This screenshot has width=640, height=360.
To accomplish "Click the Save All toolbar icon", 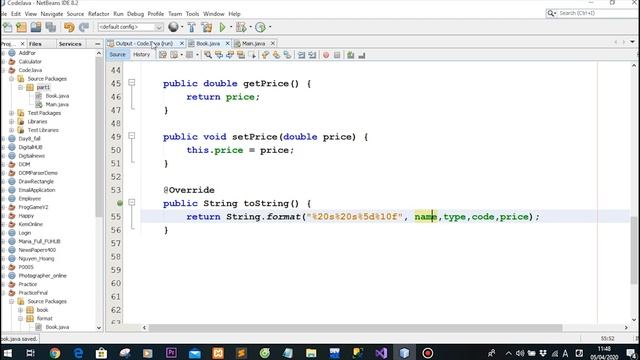I will tap(51, 27).
